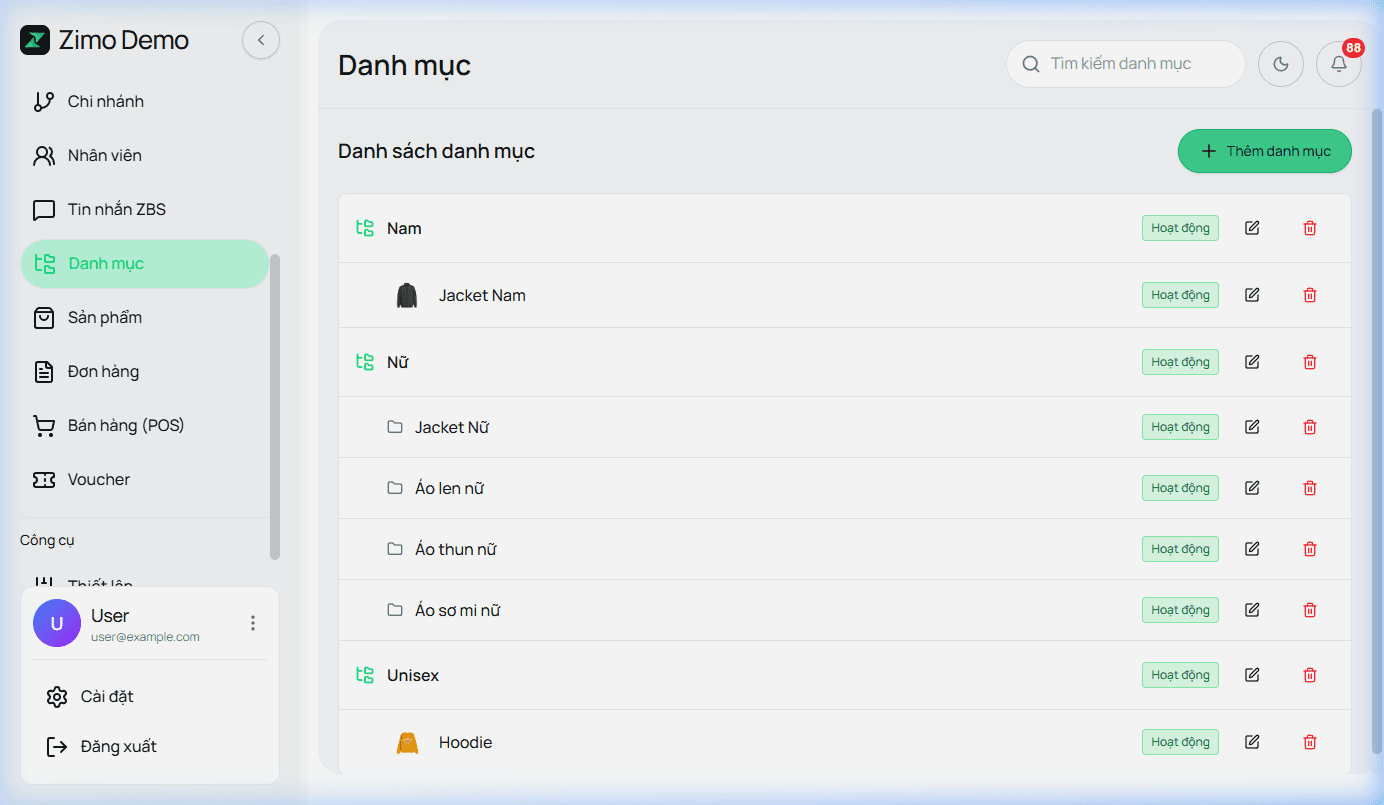1384x805 pixels.
Task: Click the trash icon for Áo len nữ
Action: (1310, 488)
